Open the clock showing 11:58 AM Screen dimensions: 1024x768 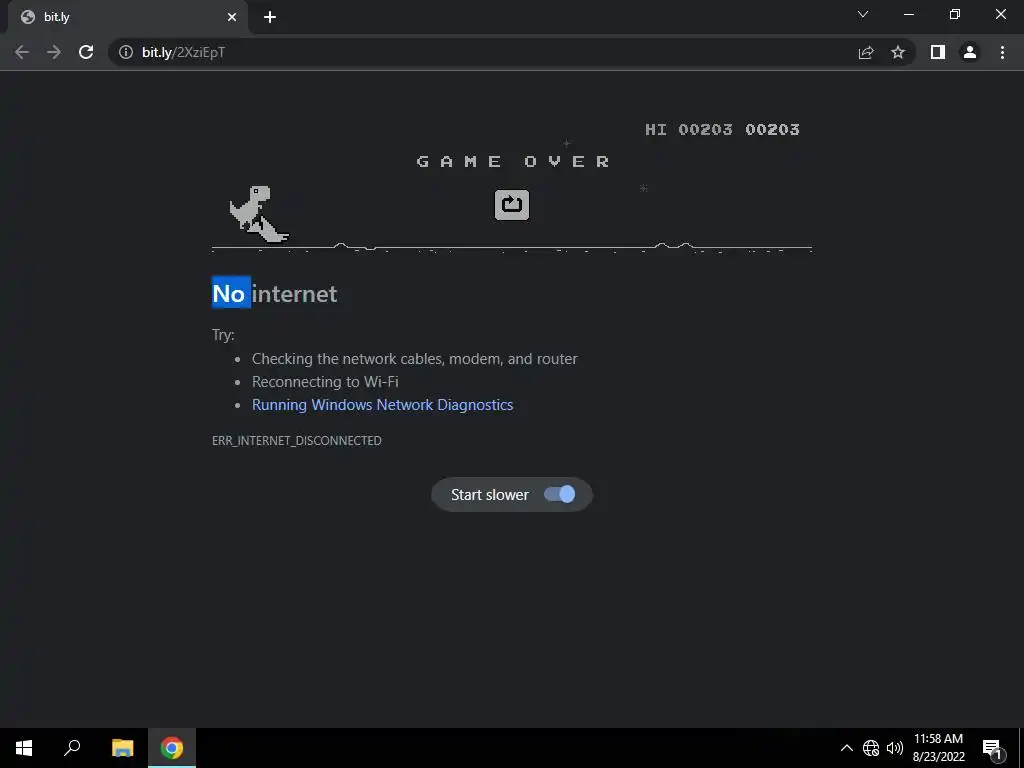938,748
